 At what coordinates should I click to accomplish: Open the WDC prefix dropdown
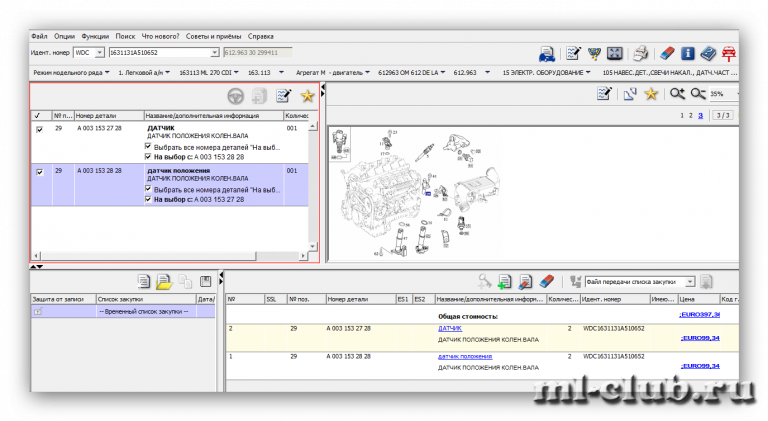point(99,52)
